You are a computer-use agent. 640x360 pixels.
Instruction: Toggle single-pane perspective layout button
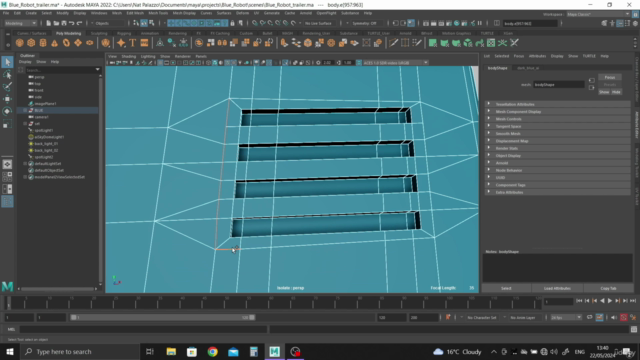(7, 164)
